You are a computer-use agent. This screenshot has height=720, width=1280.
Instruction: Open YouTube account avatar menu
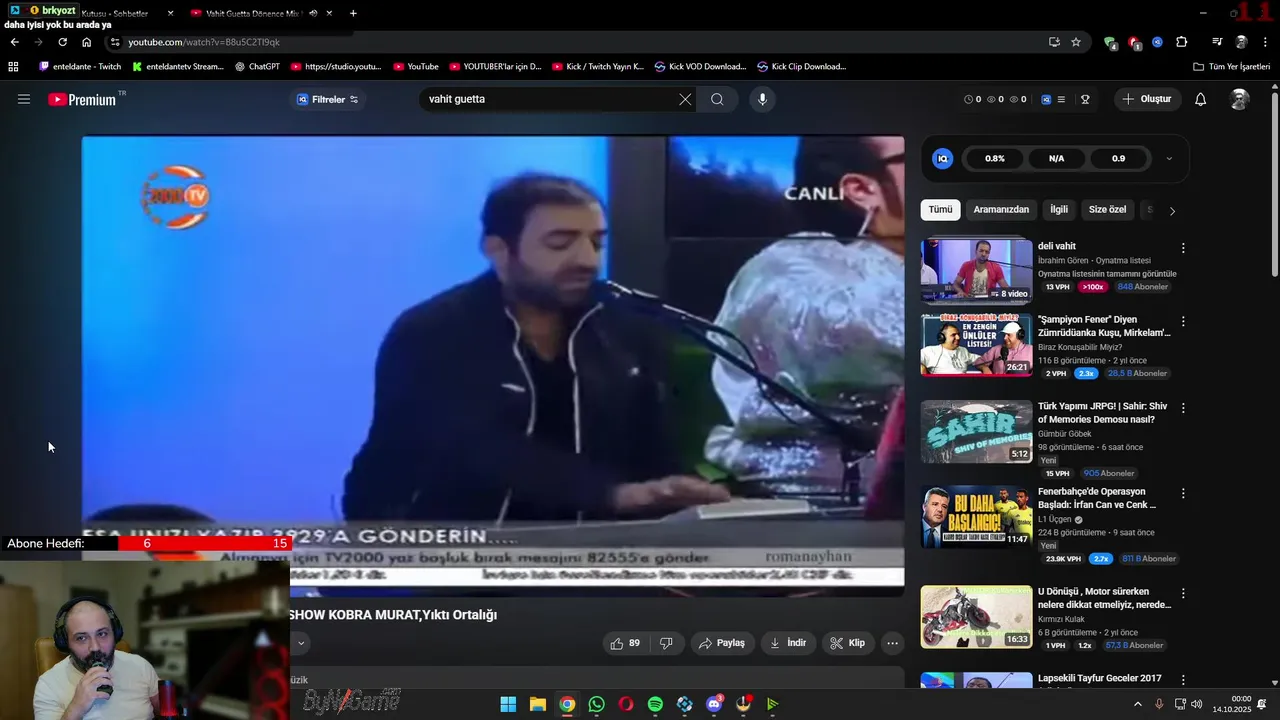pos(1239,99)
